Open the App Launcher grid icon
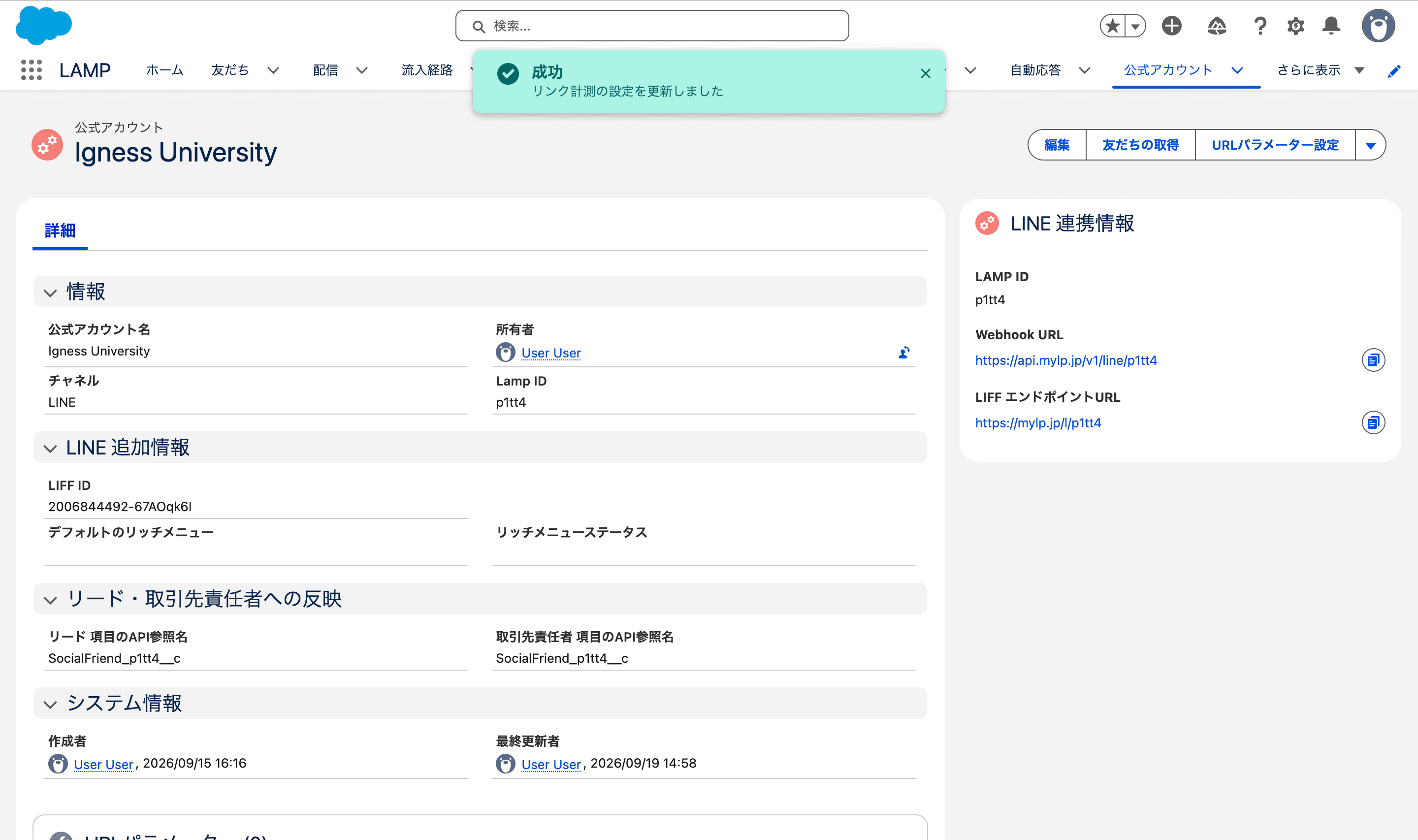1418x840 pixels. pos(32,70)
